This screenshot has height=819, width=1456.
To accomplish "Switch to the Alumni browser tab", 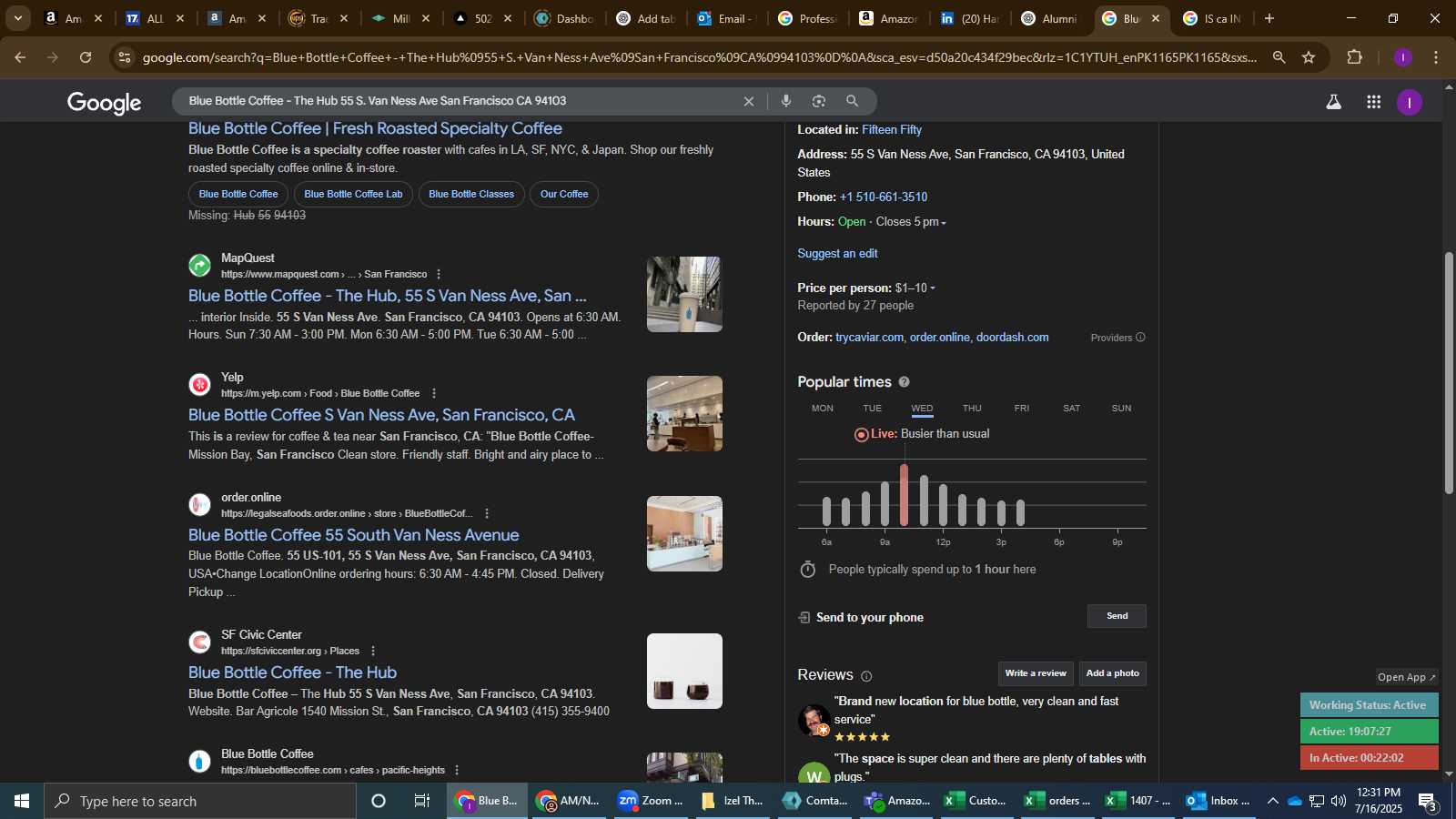I will (1049, 18).
